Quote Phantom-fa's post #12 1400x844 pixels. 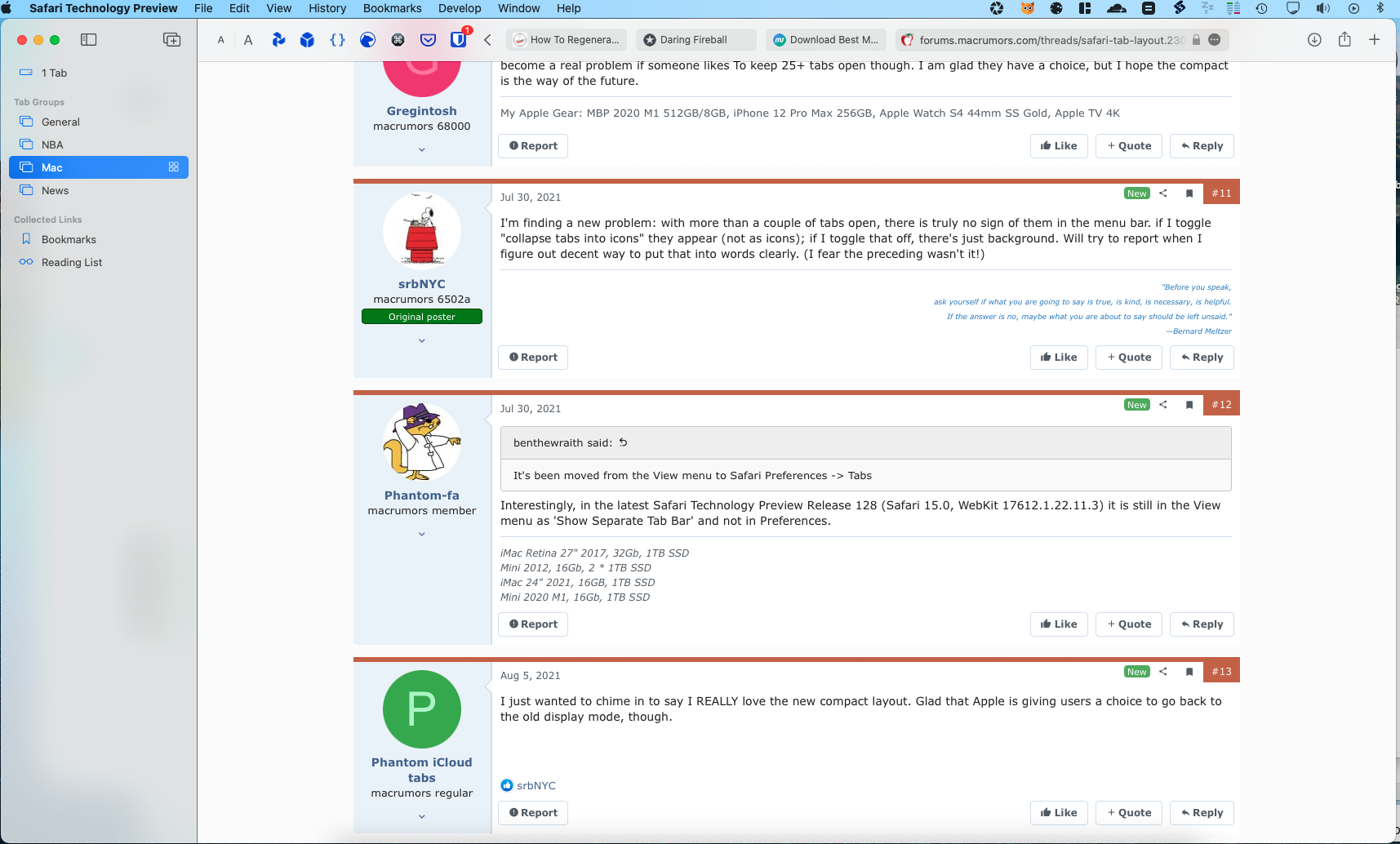[x=1129, y=624]
